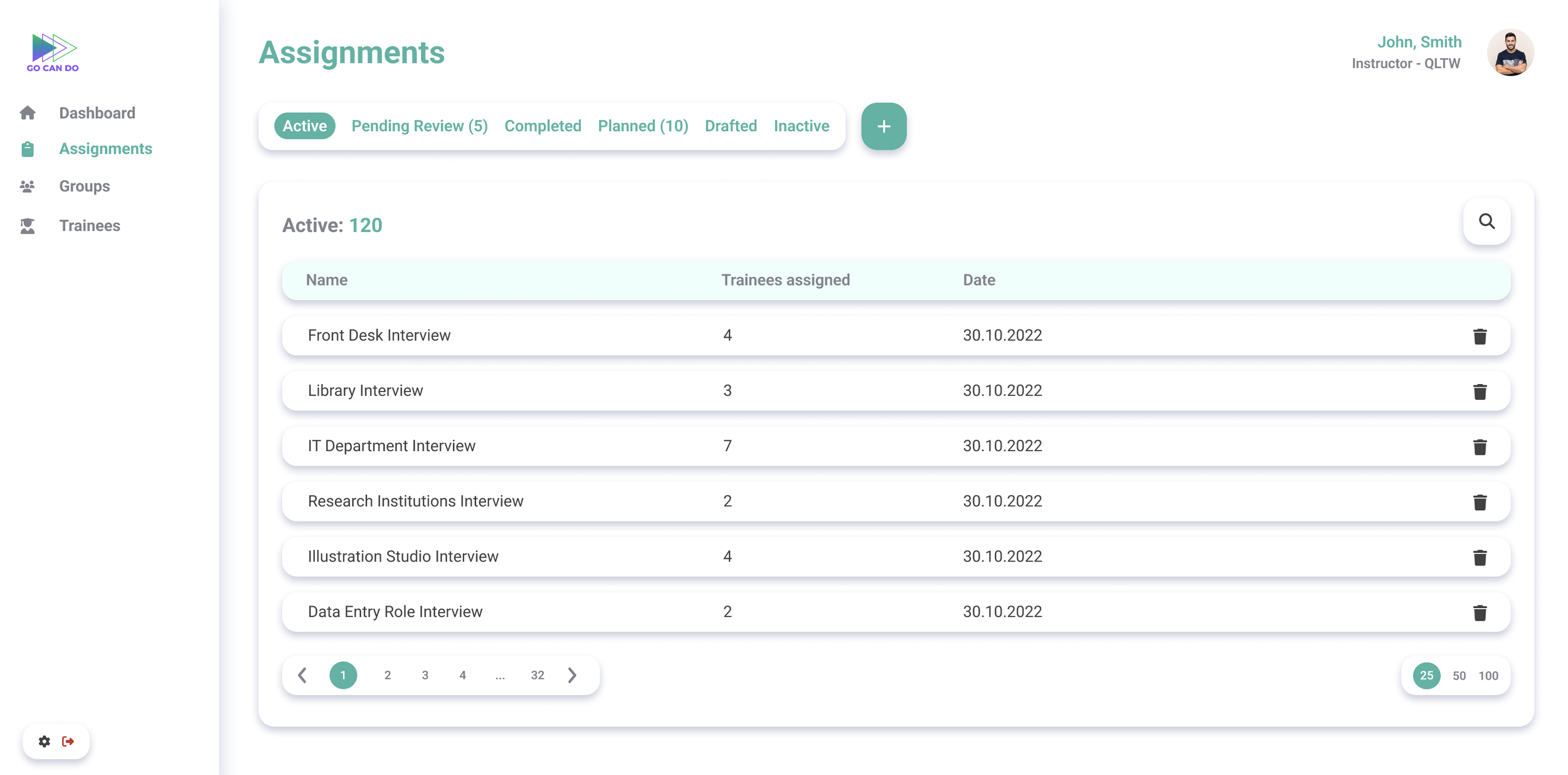Image resolution: width=1568 pixels, height=775 pixels.
Task: Click John Smith profile avatar
Action: click(1510, 52)
